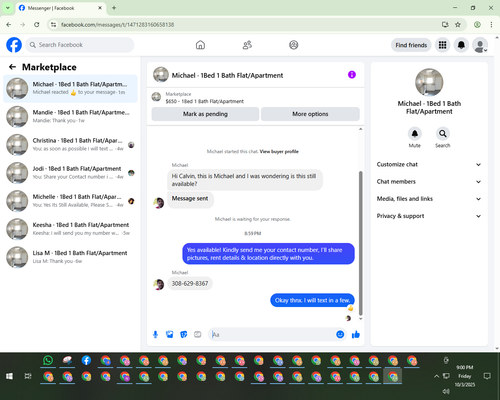Screen dimensions: 500x400
Task: Click More options button
Action: 310,114
